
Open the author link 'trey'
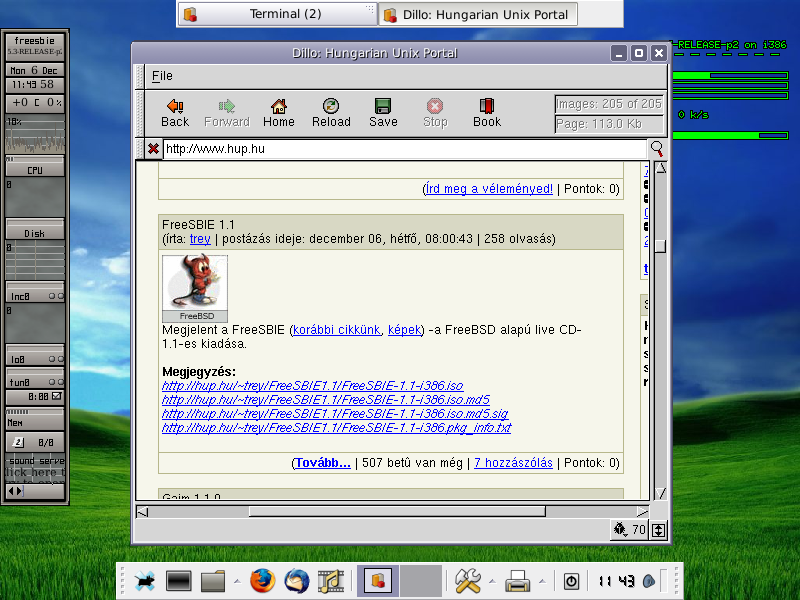pos(200,239)
